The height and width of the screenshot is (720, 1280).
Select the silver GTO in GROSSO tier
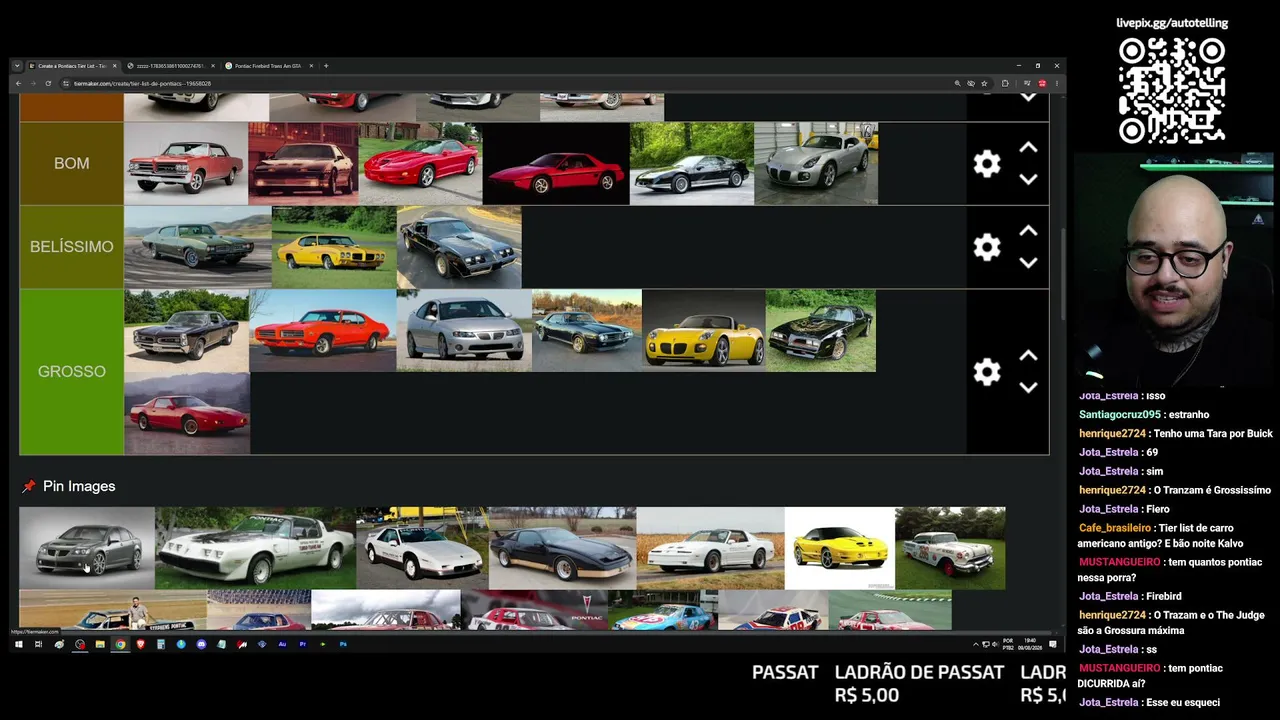click(464, 330)
